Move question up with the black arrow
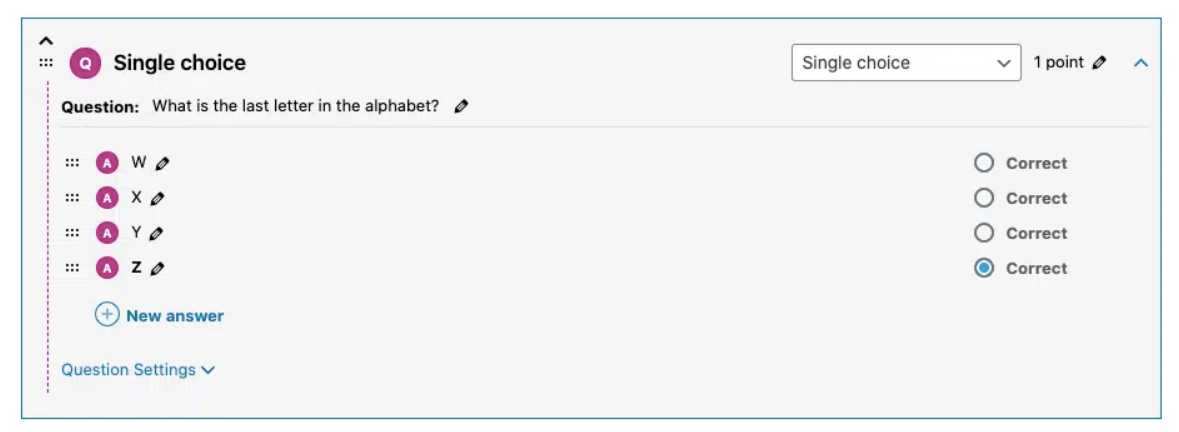Image resolution: width=1179 pixels, height=432 pixels. (x=46, y=41)
